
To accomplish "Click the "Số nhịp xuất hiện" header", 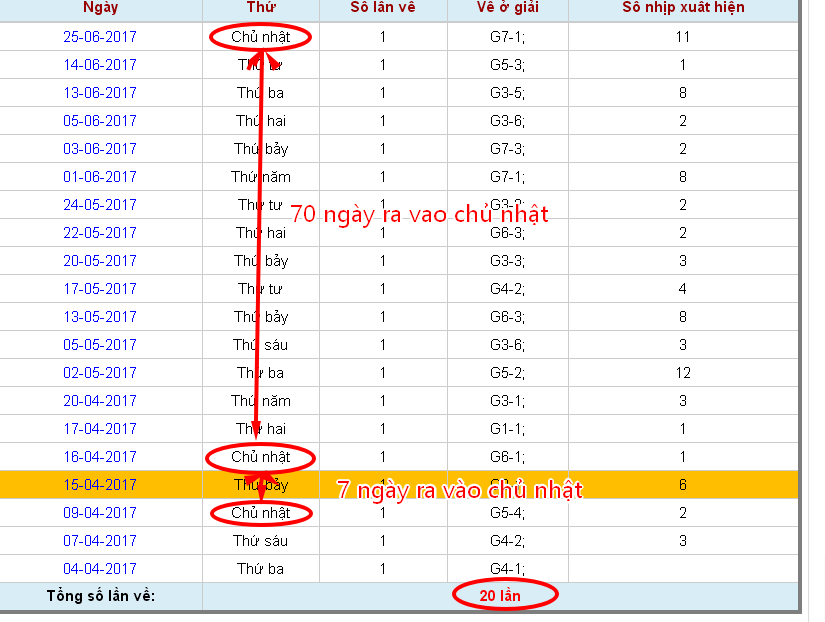I will [x=683, y=8].
